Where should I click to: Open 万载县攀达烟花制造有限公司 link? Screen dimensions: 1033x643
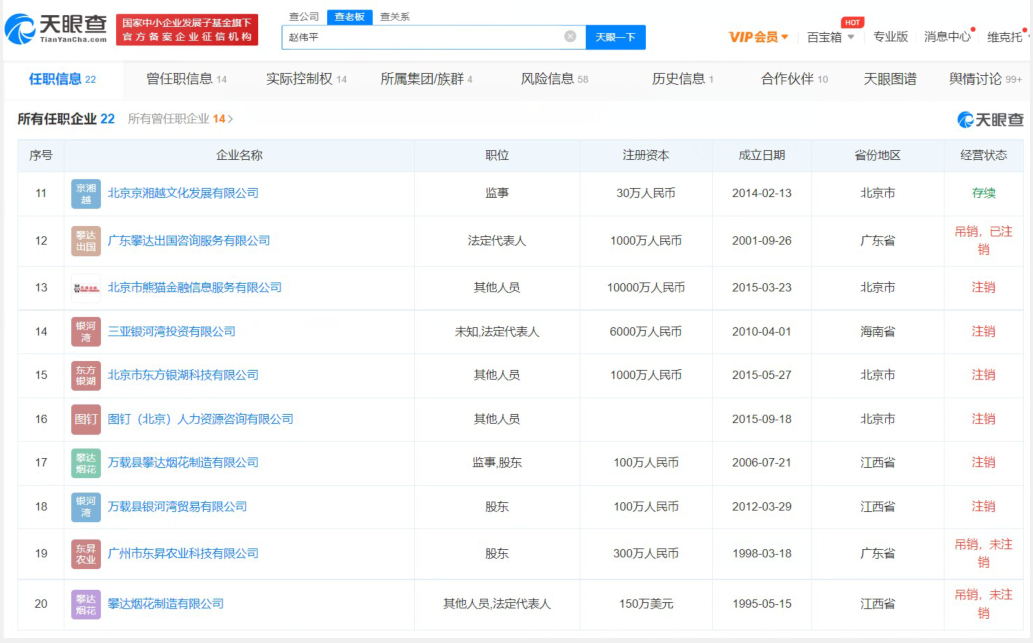183,462
